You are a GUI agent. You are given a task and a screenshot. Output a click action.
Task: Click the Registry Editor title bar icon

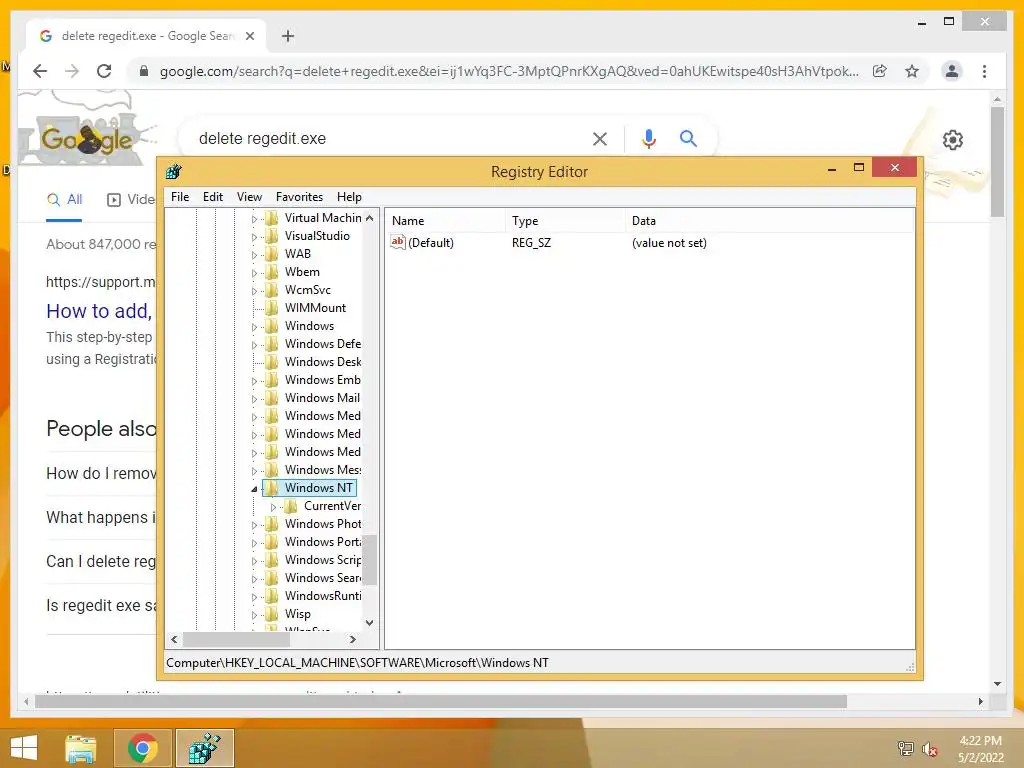click(x=173, y=172)
